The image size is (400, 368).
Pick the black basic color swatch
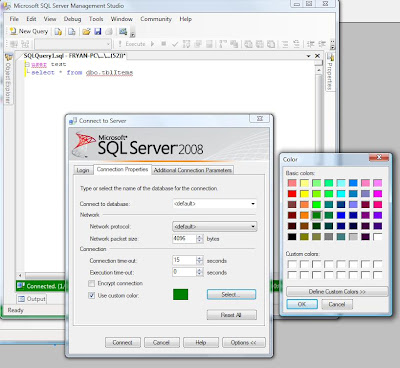pyautogui.click(x=292, y=237)
